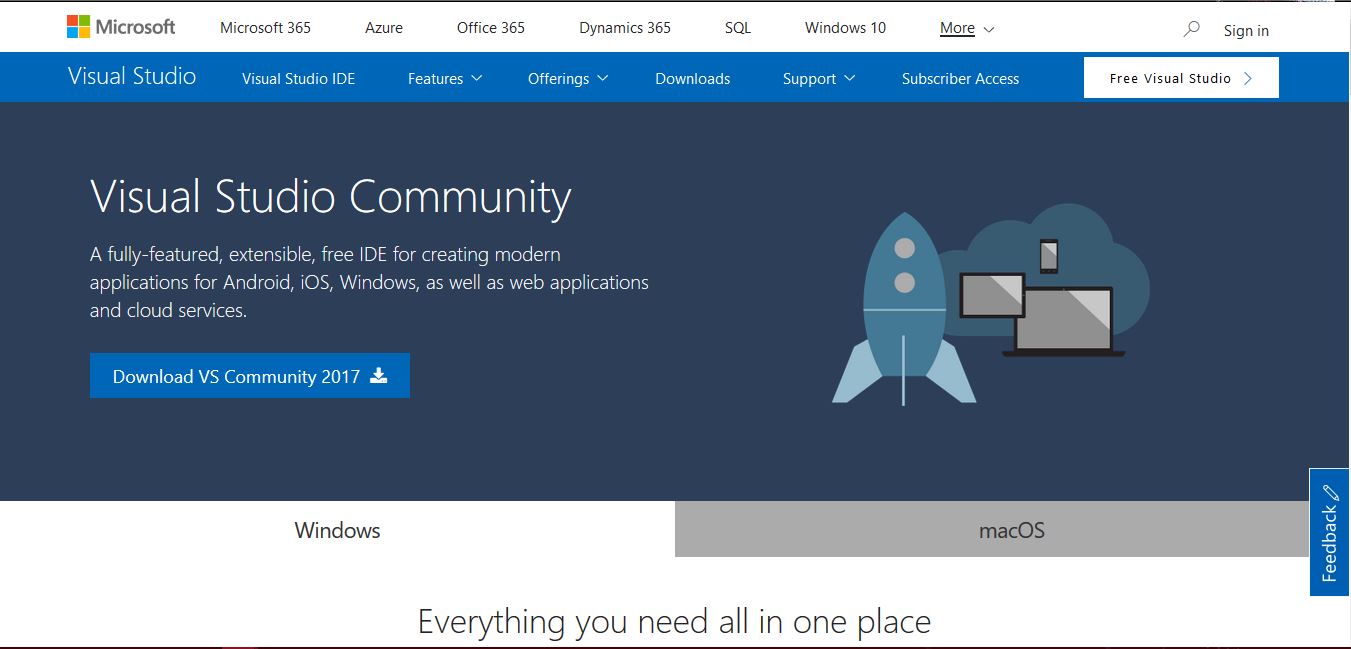This screenshot has height=649, width=1351.
Task: Expand the More dropdown menu
Action: tap(966, 28)
